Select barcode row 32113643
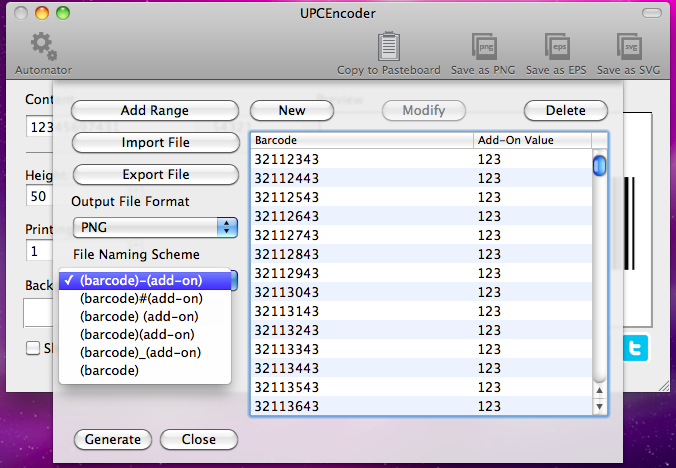The height and width of the screenshot is (468, 676). [x=421, y=406]
